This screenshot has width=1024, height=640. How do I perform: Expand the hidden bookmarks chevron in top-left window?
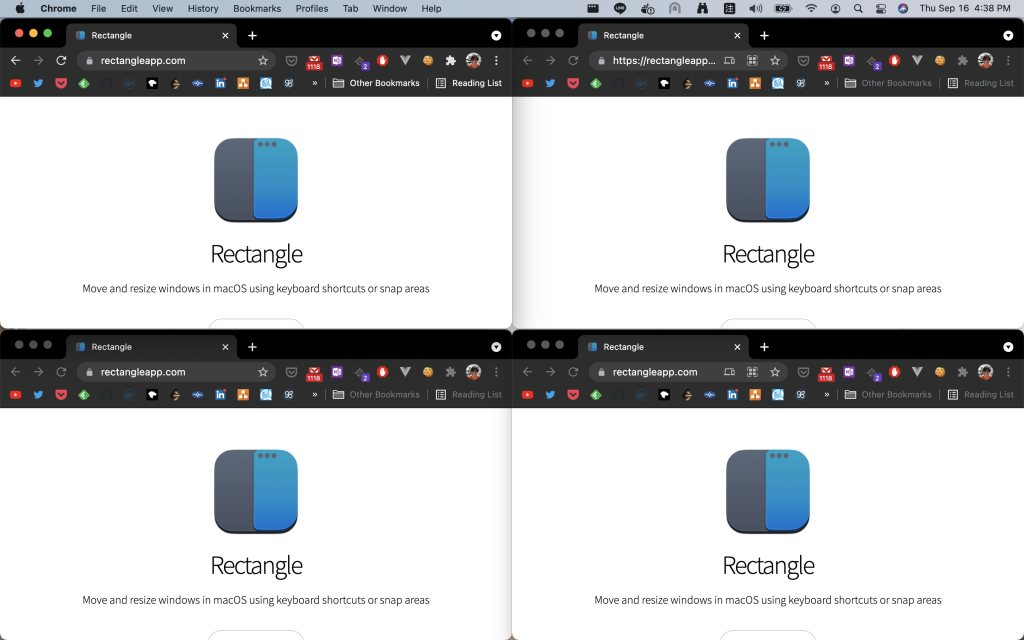[315, 83]
